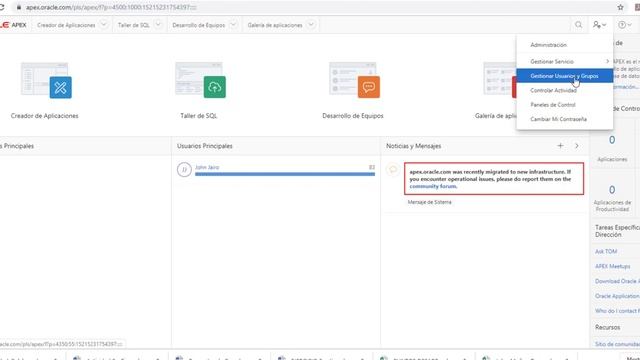Open Who do I contact link
Screen dimensions: 640x360
tap(617, 311)
